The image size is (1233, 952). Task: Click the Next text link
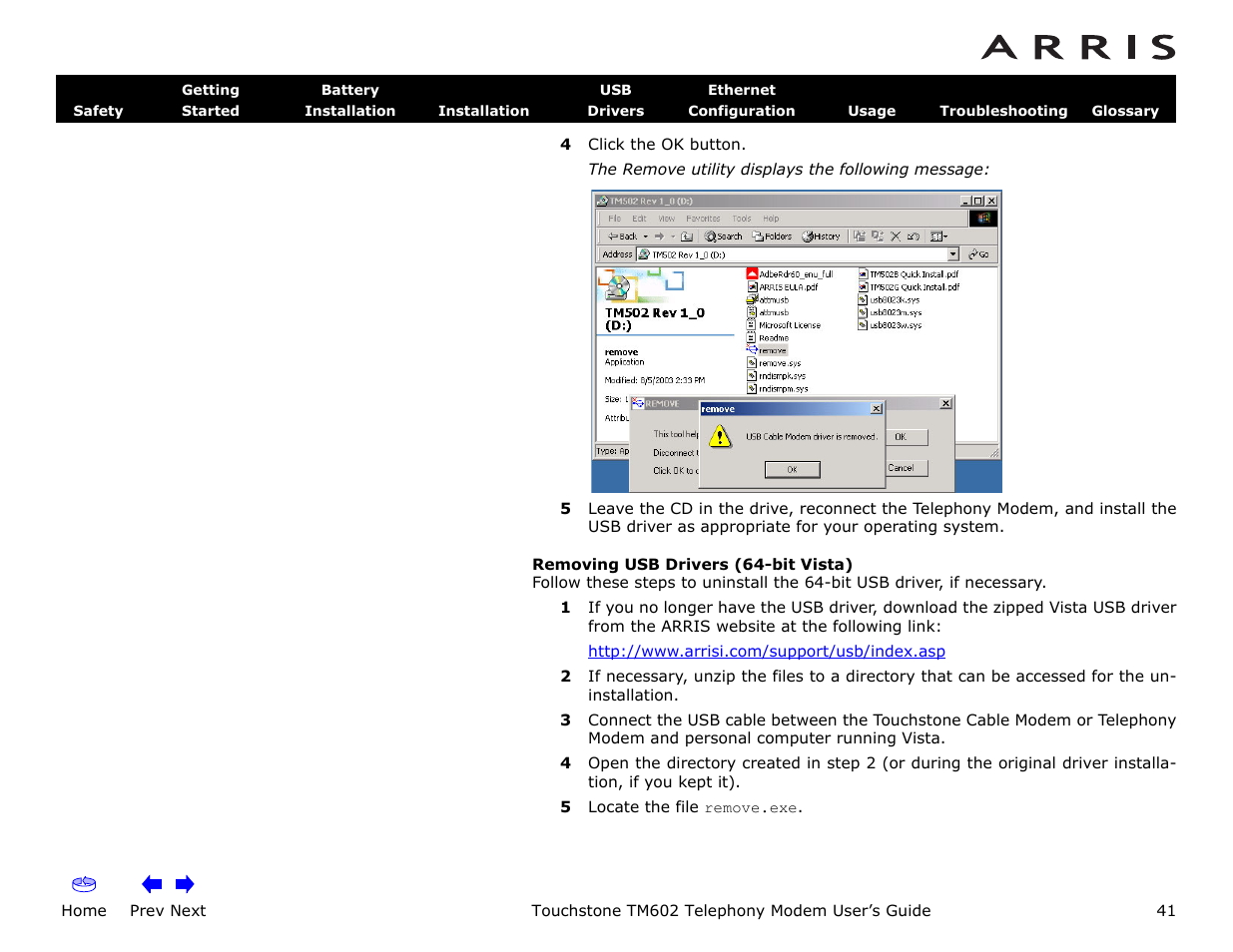coord(188,911)
